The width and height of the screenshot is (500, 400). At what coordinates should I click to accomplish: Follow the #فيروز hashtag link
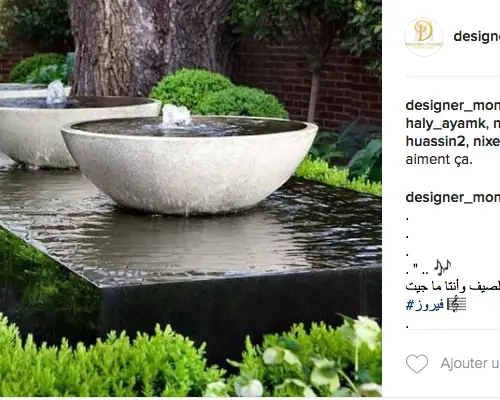coord(425,305)
